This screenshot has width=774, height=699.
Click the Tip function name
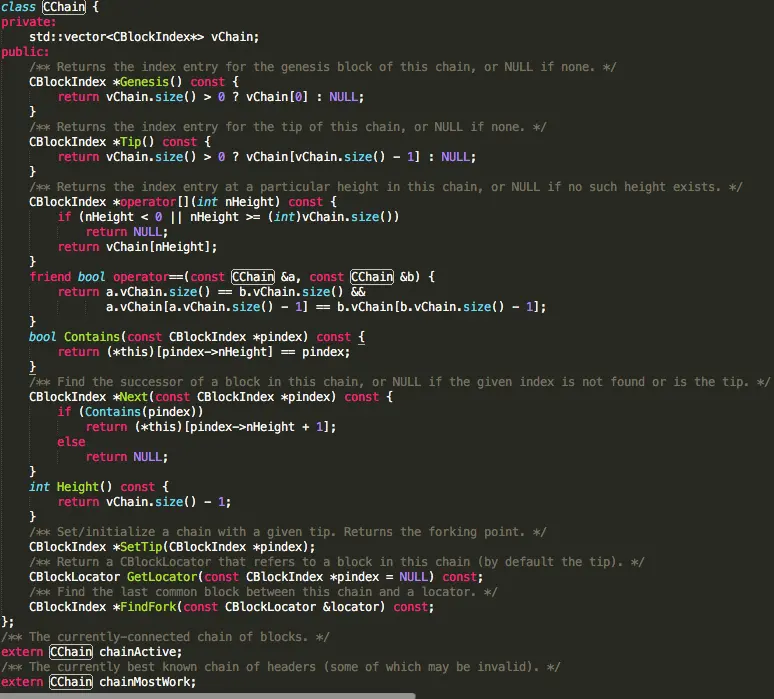[130, 142]
